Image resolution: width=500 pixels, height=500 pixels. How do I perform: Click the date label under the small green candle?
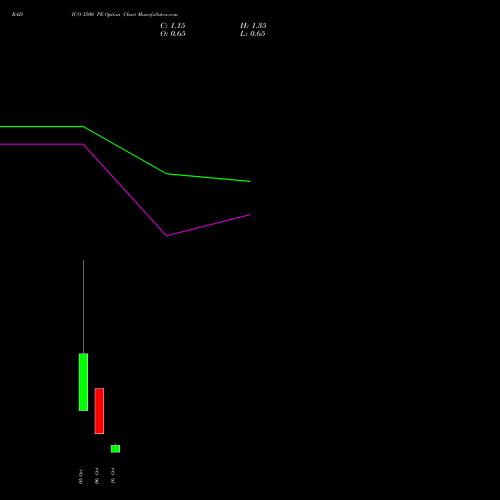coord(113,476)
